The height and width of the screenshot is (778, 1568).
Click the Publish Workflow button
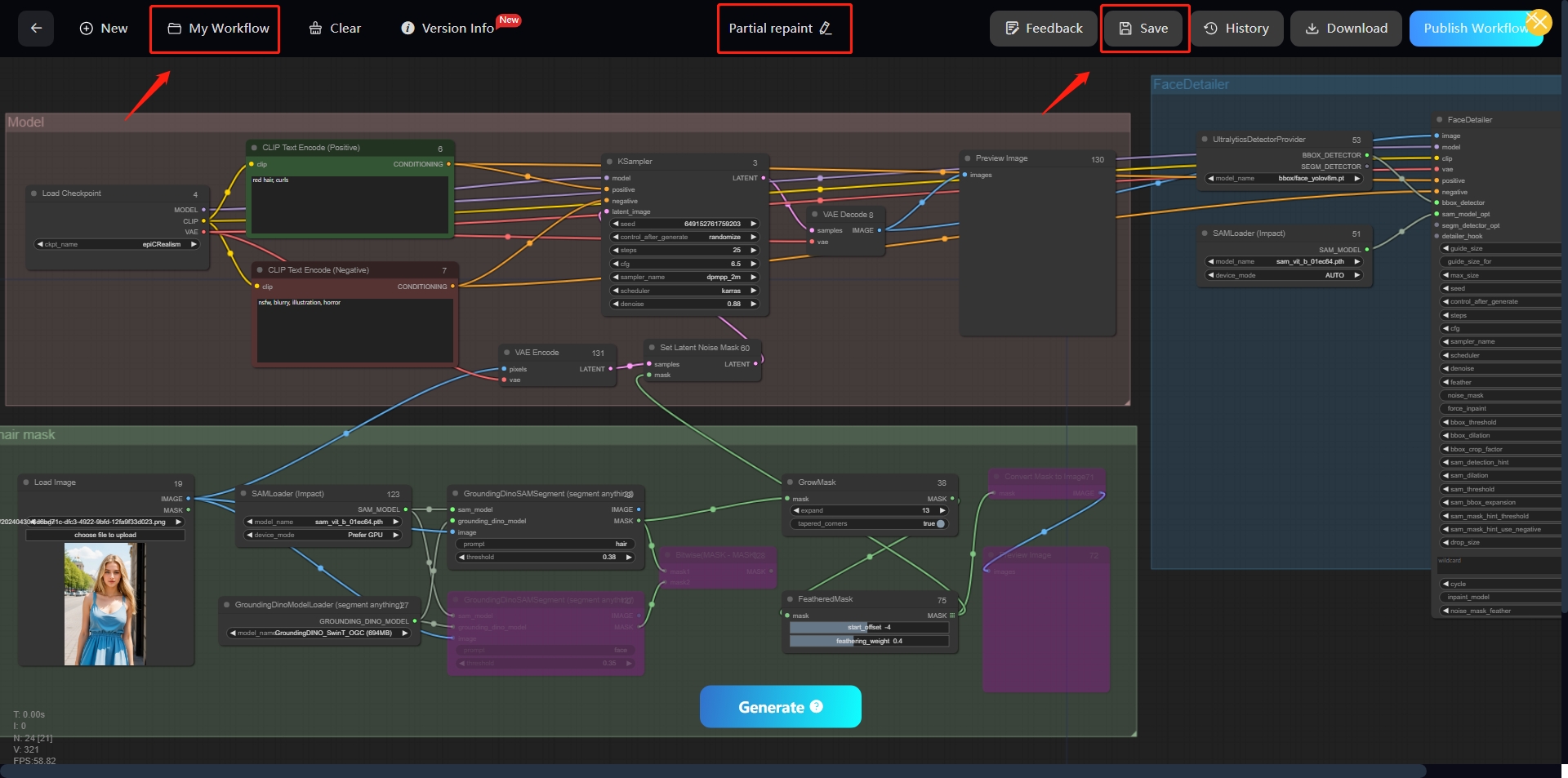[1477, 28]
